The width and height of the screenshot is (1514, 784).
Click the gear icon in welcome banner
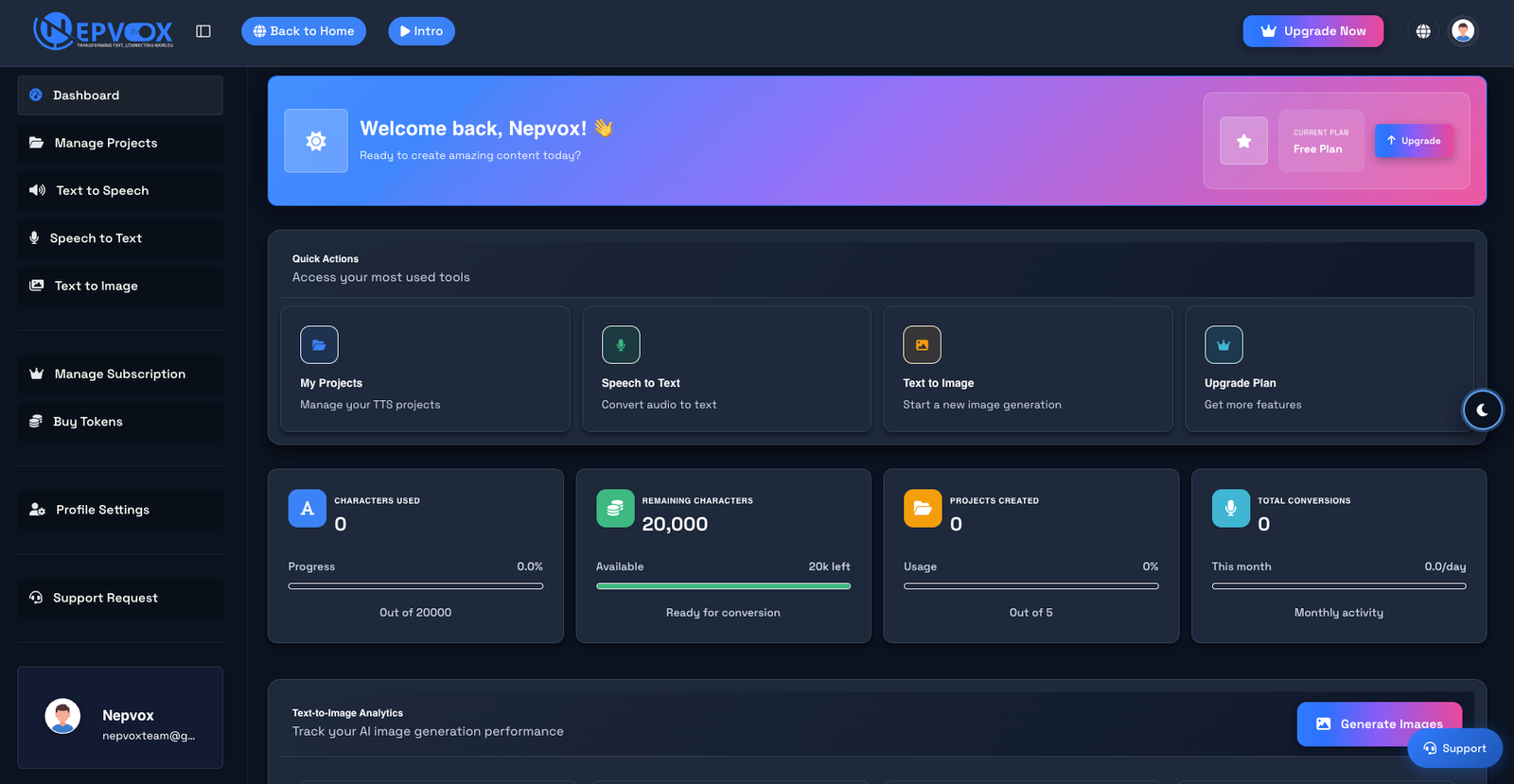(316, 141)
